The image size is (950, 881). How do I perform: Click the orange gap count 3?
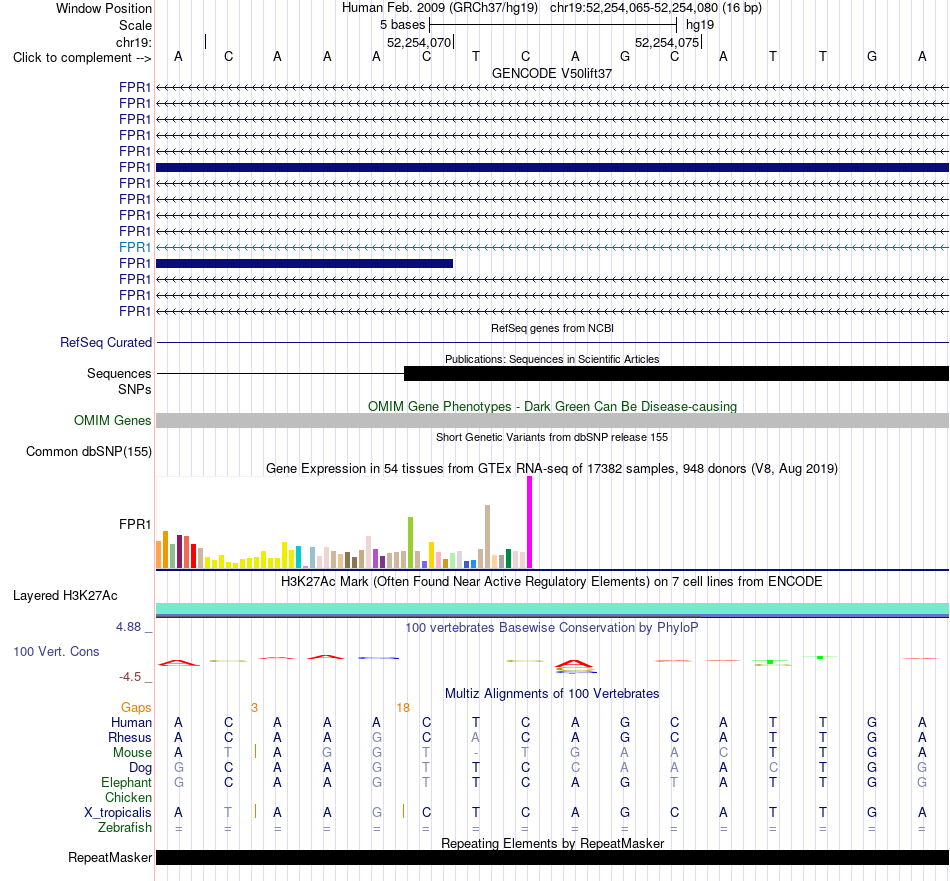254,708
